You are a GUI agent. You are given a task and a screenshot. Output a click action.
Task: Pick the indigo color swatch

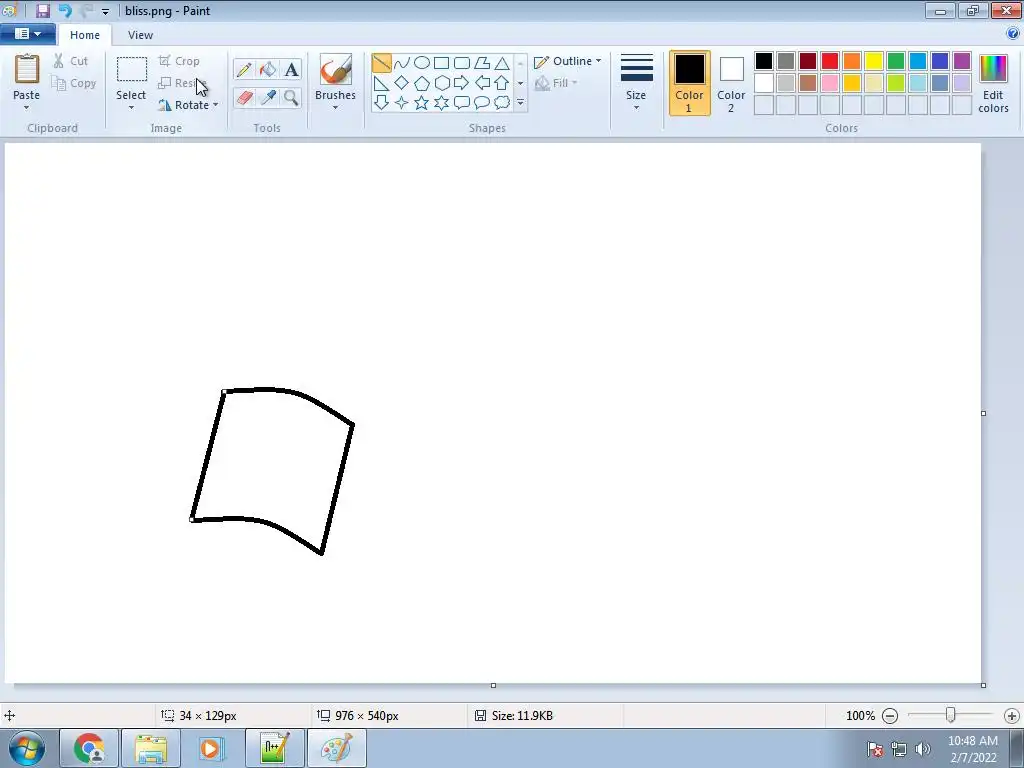pyautogui.click(x=940, y=61)
